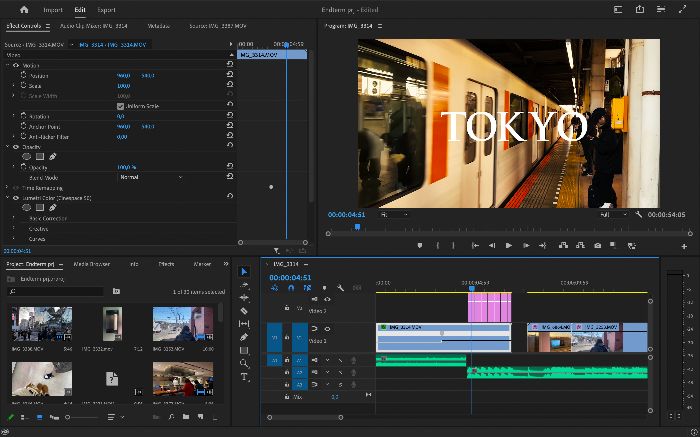The image size is (700, 437).
Task: Toggle track lock for Video 2
Action: click(287, 308)
